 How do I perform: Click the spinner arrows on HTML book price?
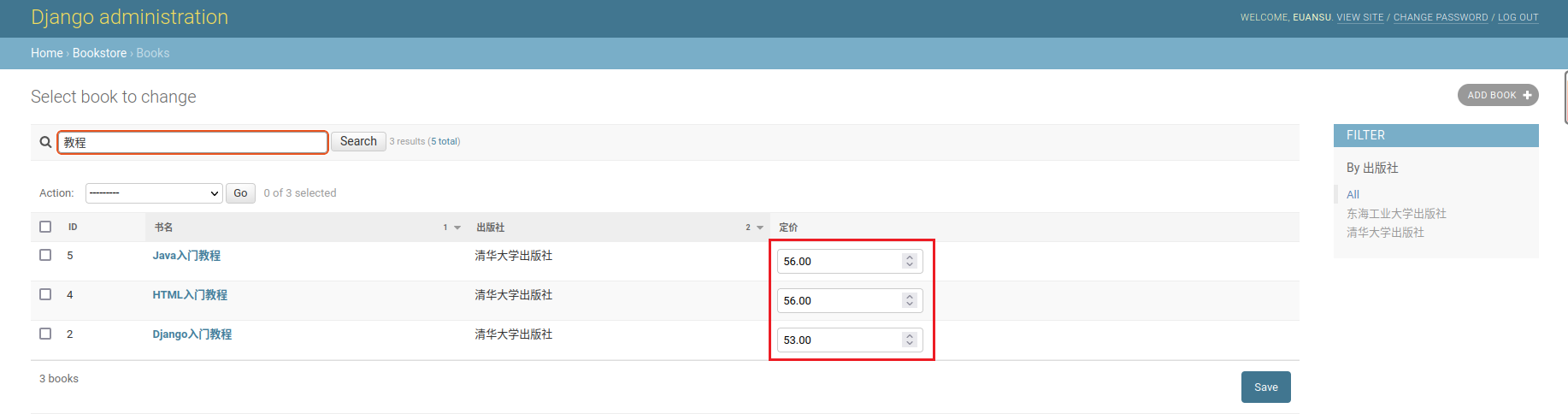[x=910, y=300]
